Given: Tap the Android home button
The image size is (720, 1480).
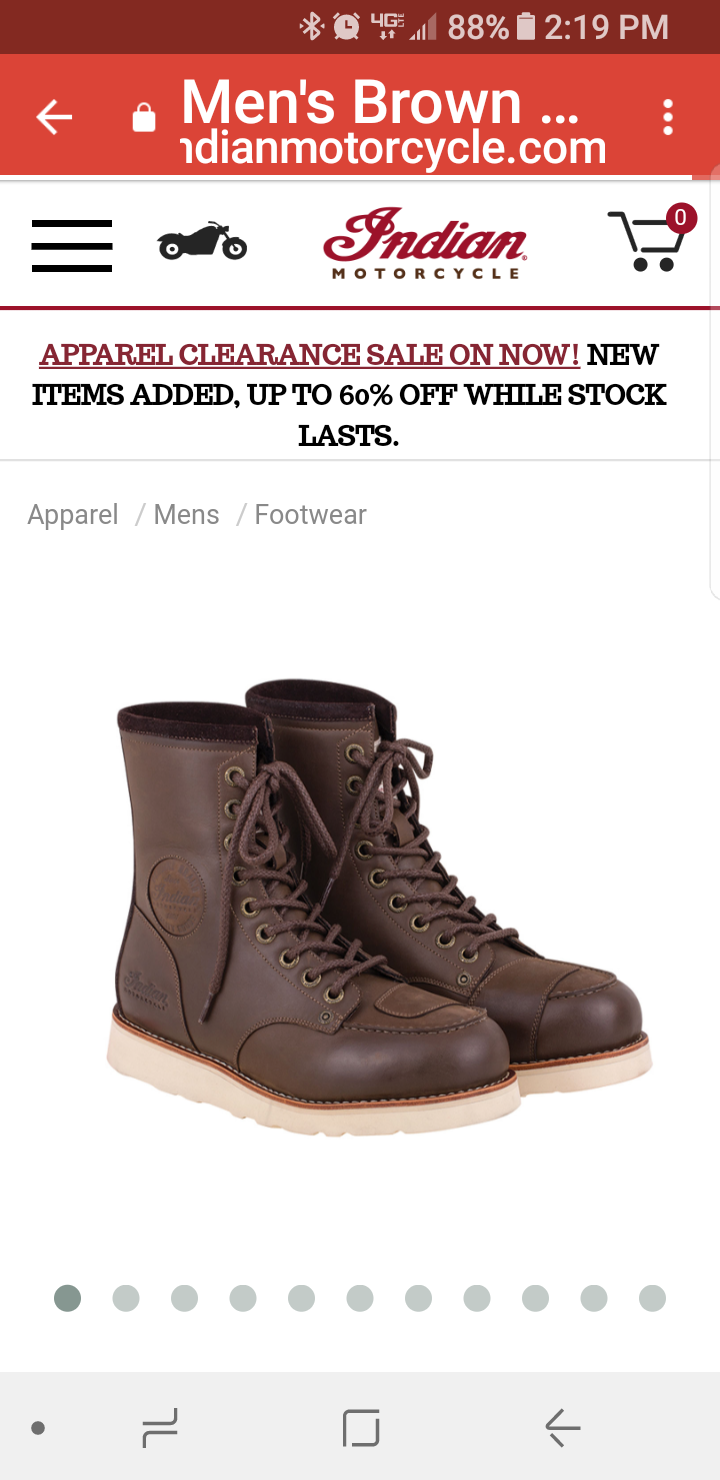Looking at the screenshot, I should pos(361,1428).
